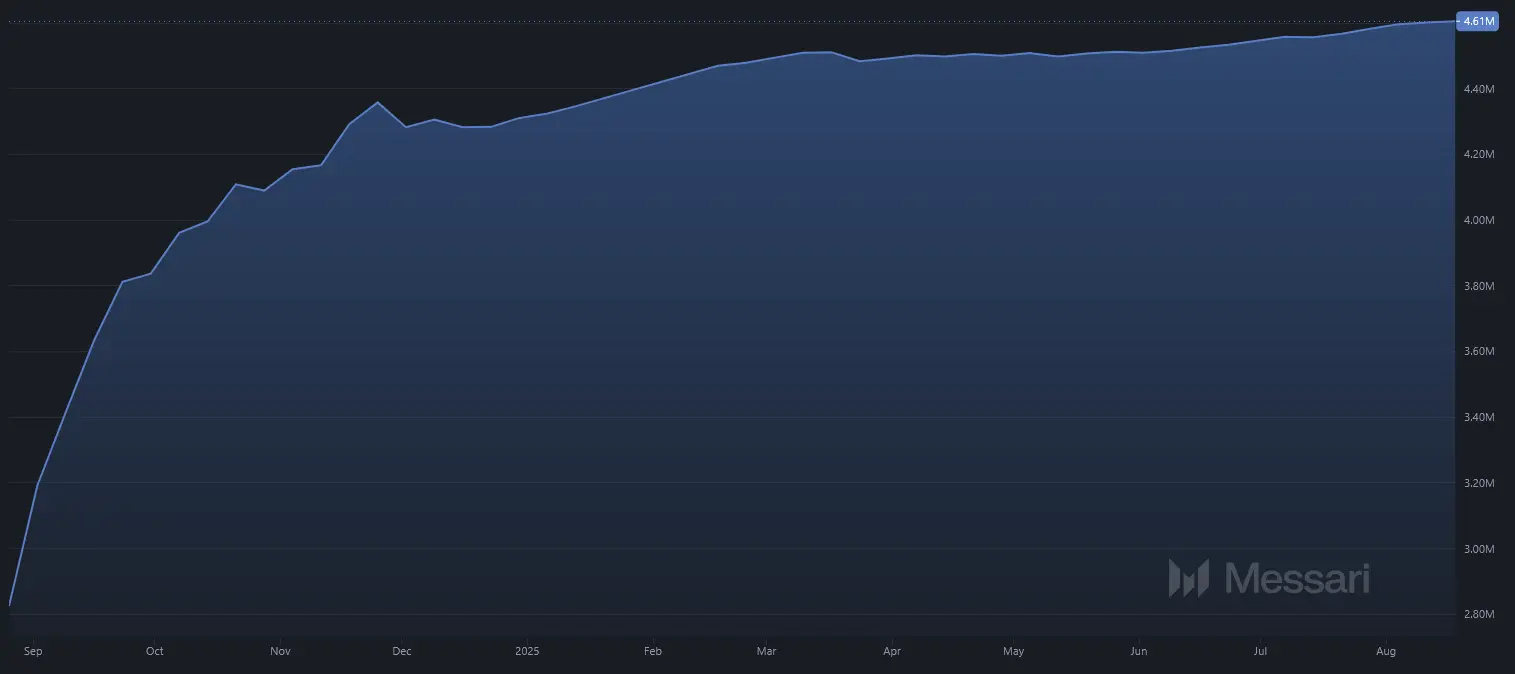Click the Aug label on the time axis

coord(1386,651)
